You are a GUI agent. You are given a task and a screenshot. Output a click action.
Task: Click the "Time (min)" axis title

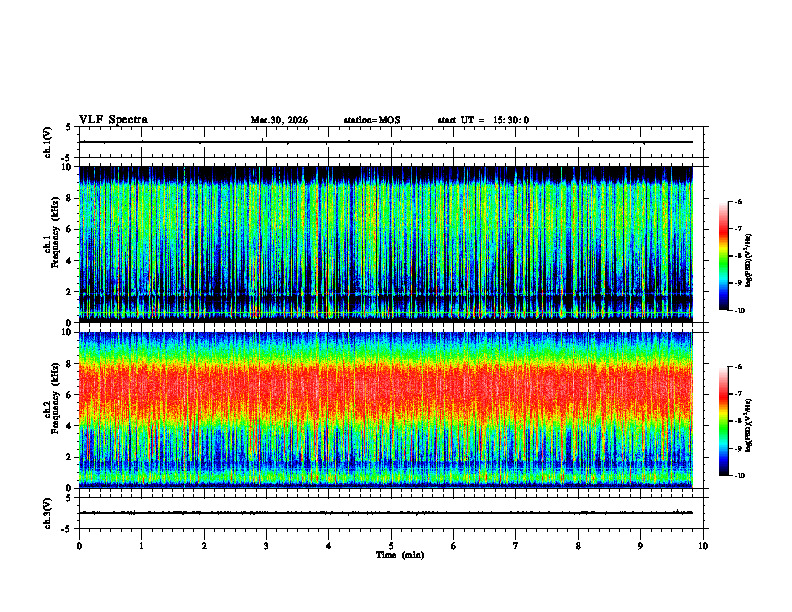[400, 555]
